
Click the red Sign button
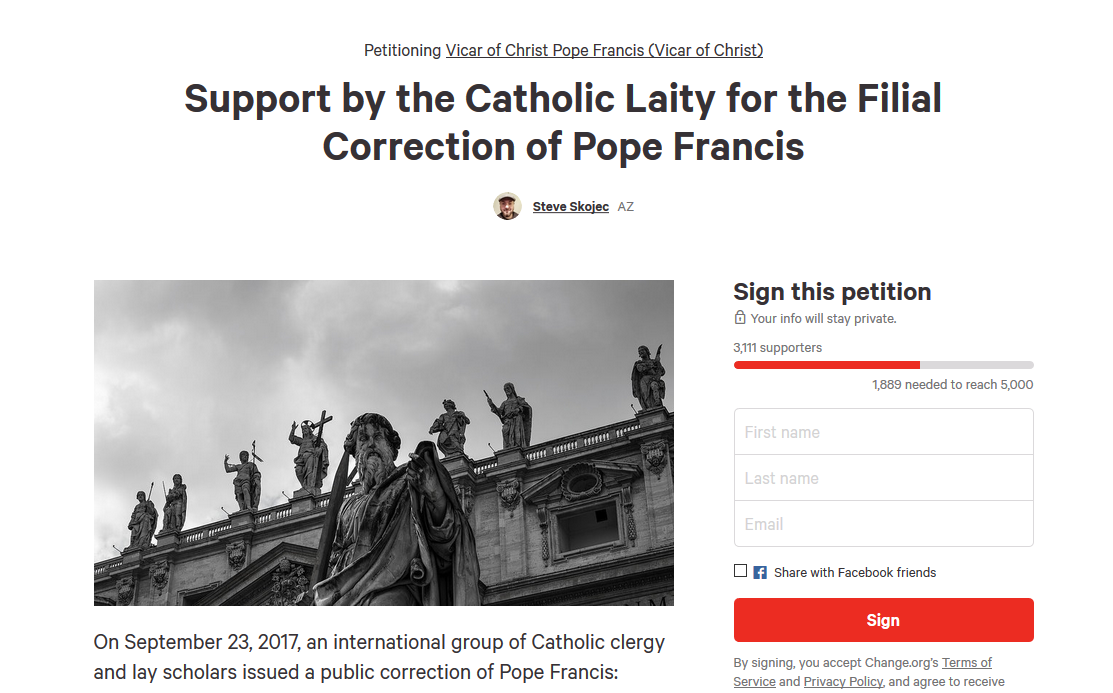pos(883,620)
